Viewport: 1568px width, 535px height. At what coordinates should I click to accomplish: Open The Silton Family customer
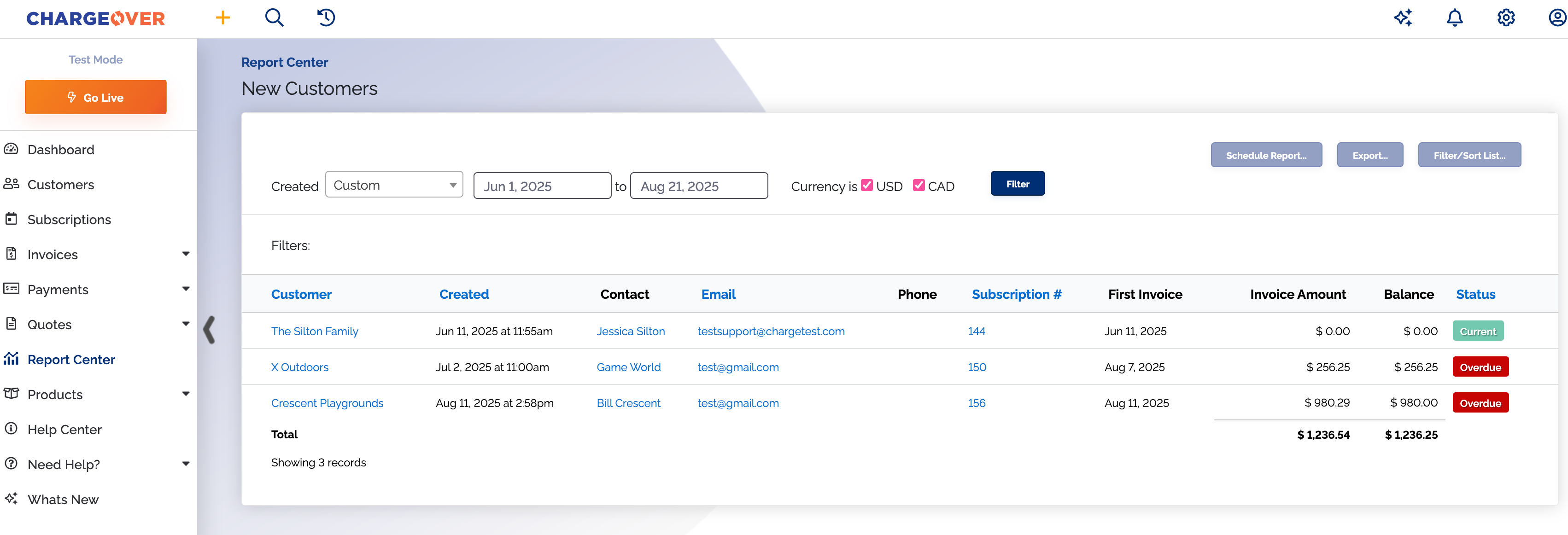315,331
